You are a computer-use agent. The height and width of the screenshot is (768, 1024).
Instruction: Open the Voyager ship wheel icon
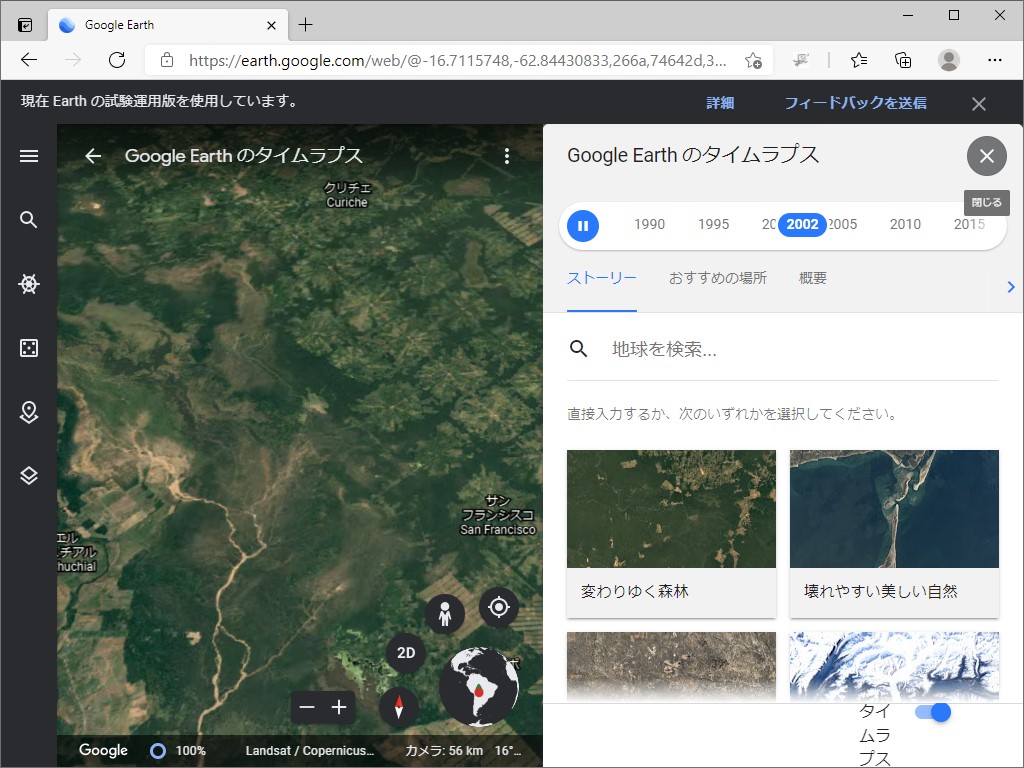pyautogui.click(x=29, y=284)
